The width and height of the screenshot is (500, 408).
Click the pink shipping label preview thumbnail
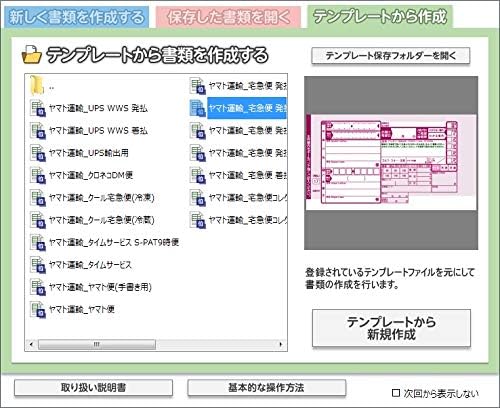point(391,162)
